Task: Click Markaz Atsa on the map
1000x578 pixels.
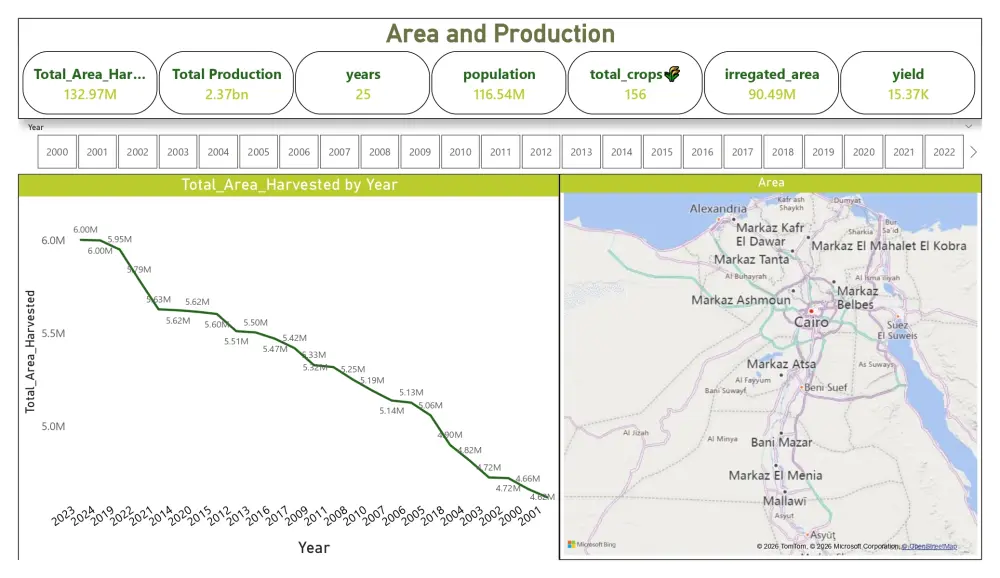Action: click(x=781, y=364)
